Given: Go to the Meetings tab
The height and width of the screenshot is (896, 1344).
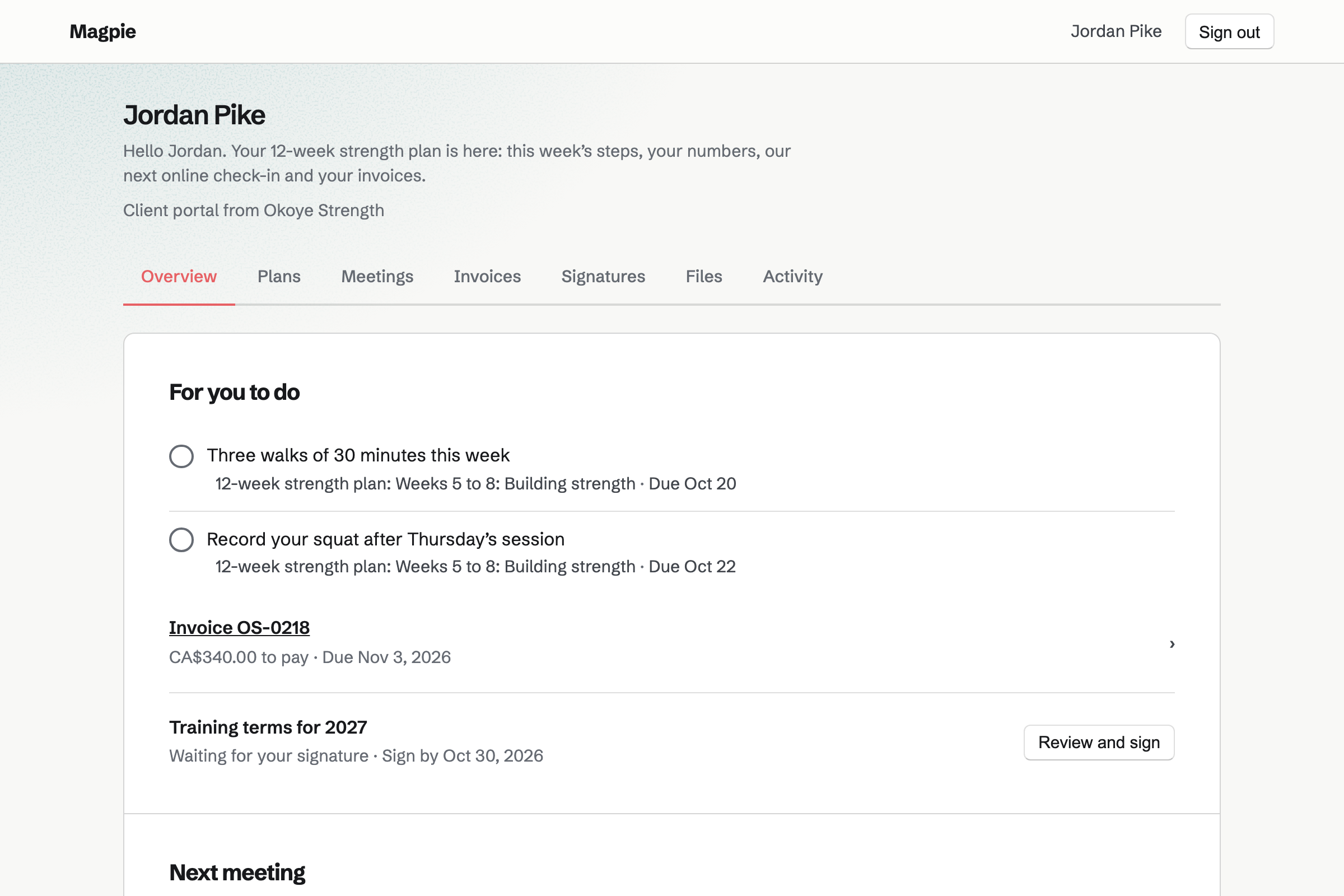Looking at the screenshot, I should click(377, 277).
